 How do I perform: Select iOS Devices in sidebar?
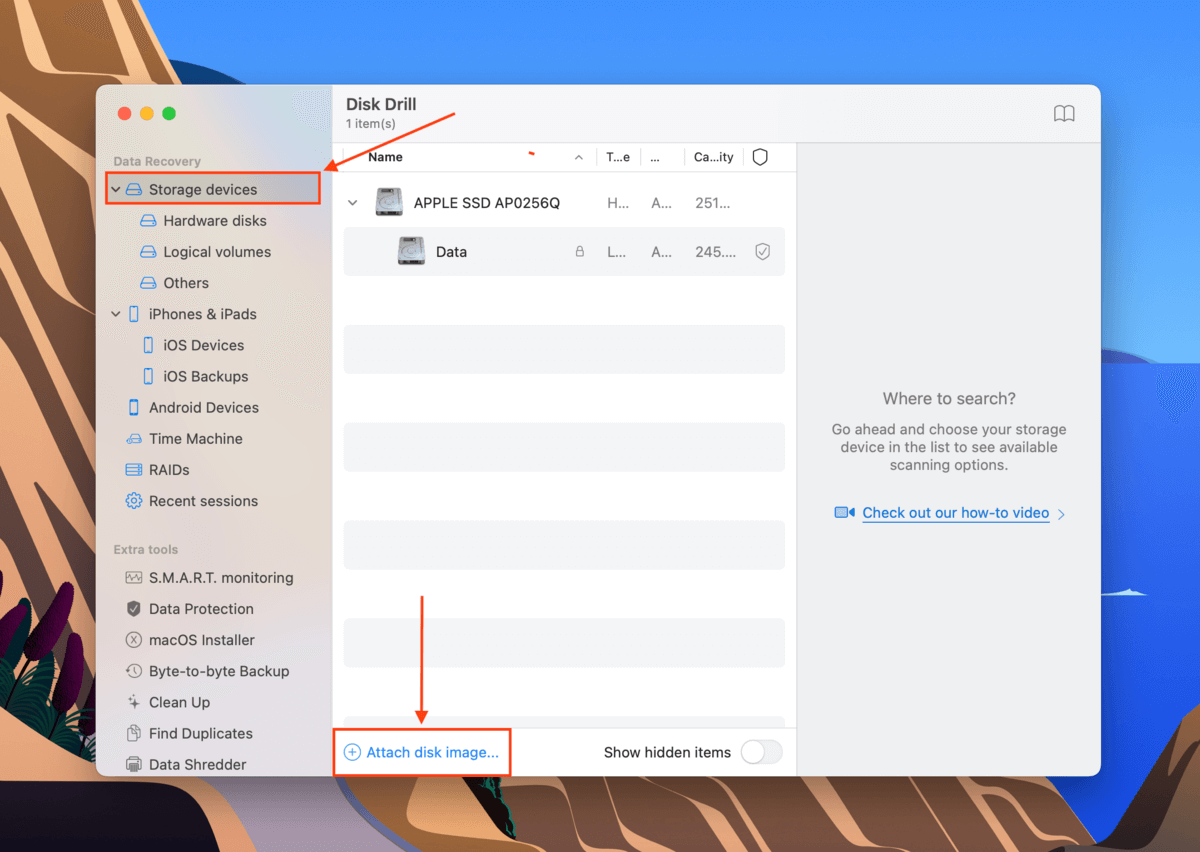pos(204,345)
